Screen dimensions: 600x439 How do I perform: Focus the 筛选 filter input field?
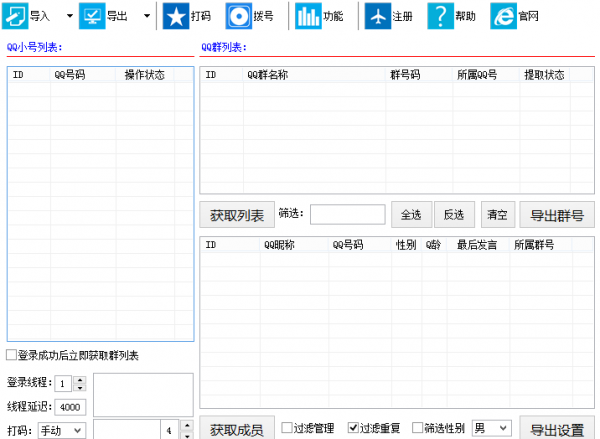pos(347,214)
